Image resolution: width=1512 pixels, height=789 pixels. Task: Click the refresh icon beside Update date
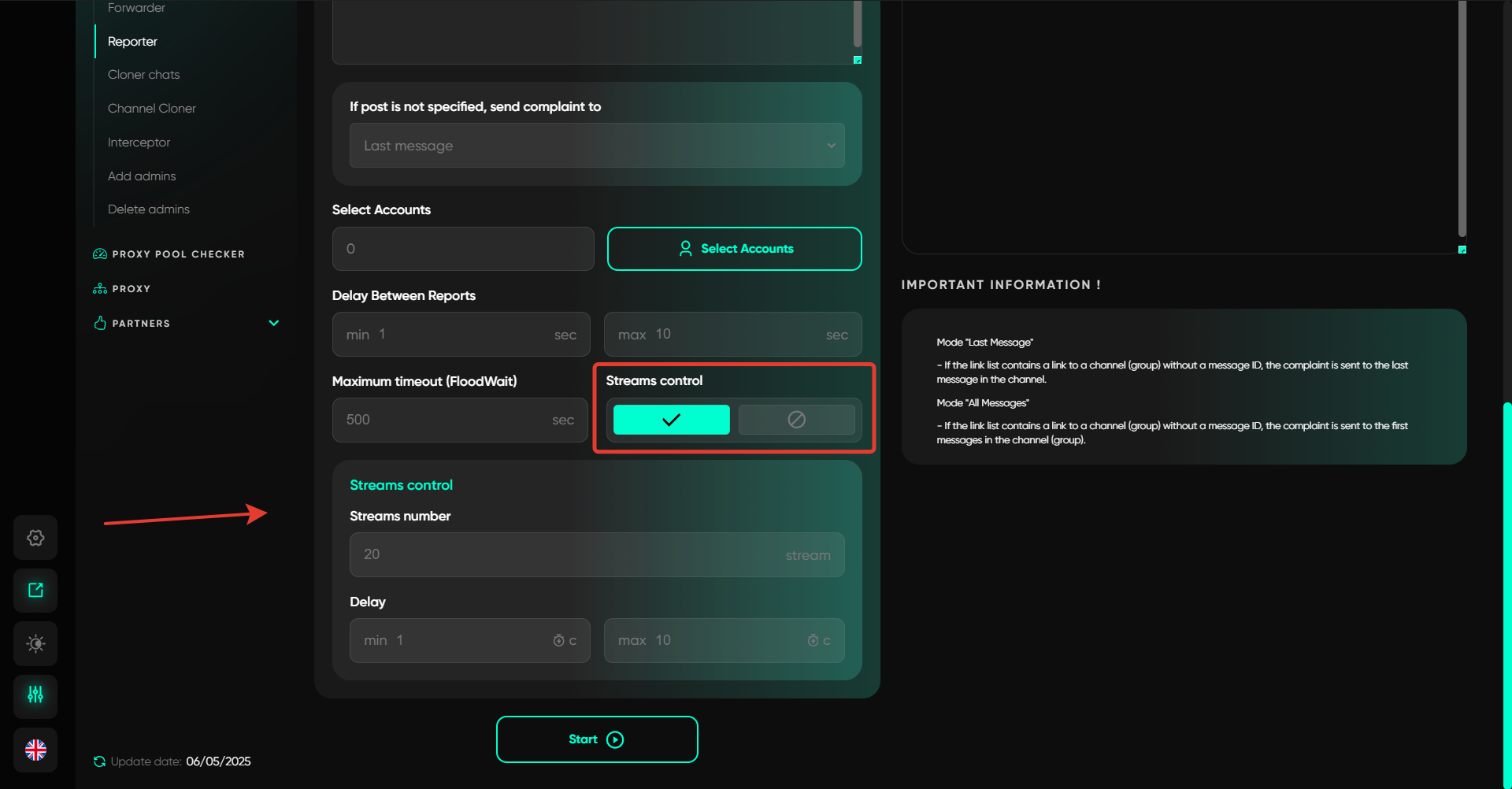[x=99, y=761]
